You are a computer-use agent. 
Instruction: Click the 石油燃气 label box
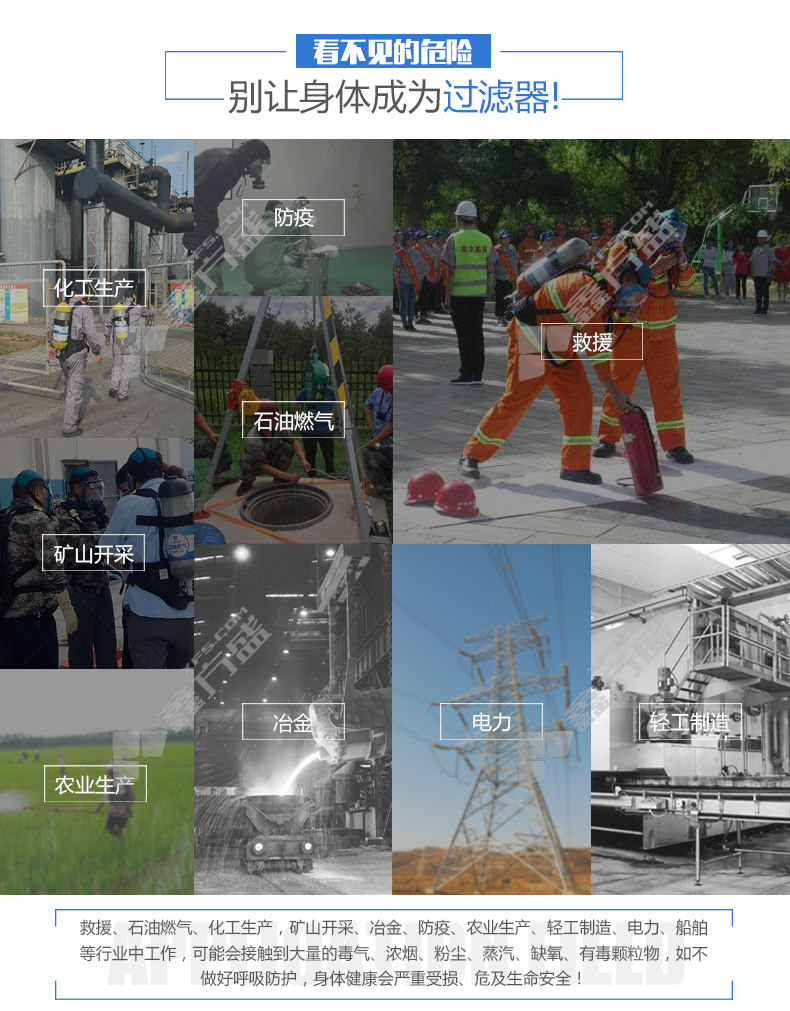(x=293, y=420)
